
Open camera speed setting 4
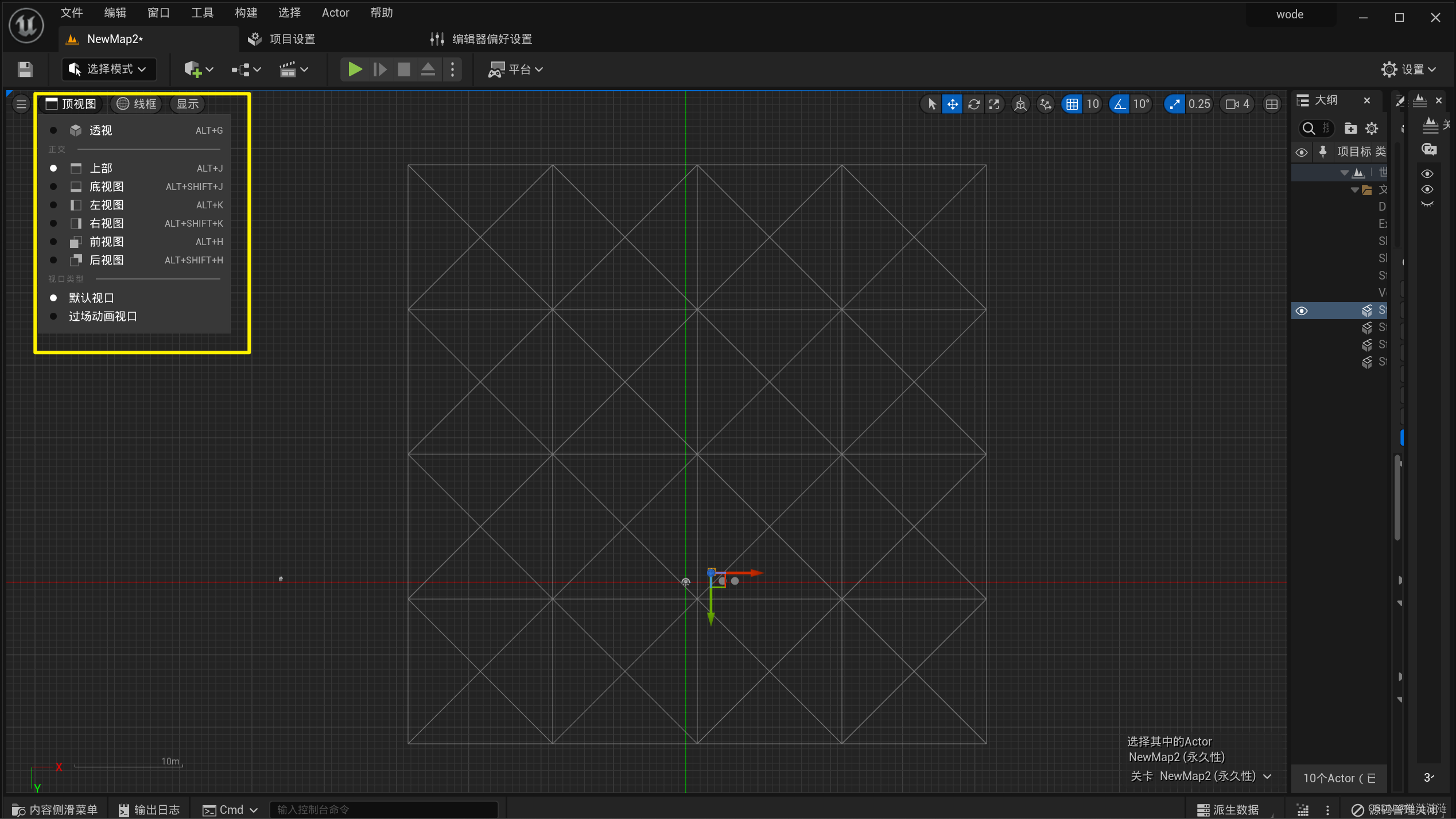[1237, 104]
